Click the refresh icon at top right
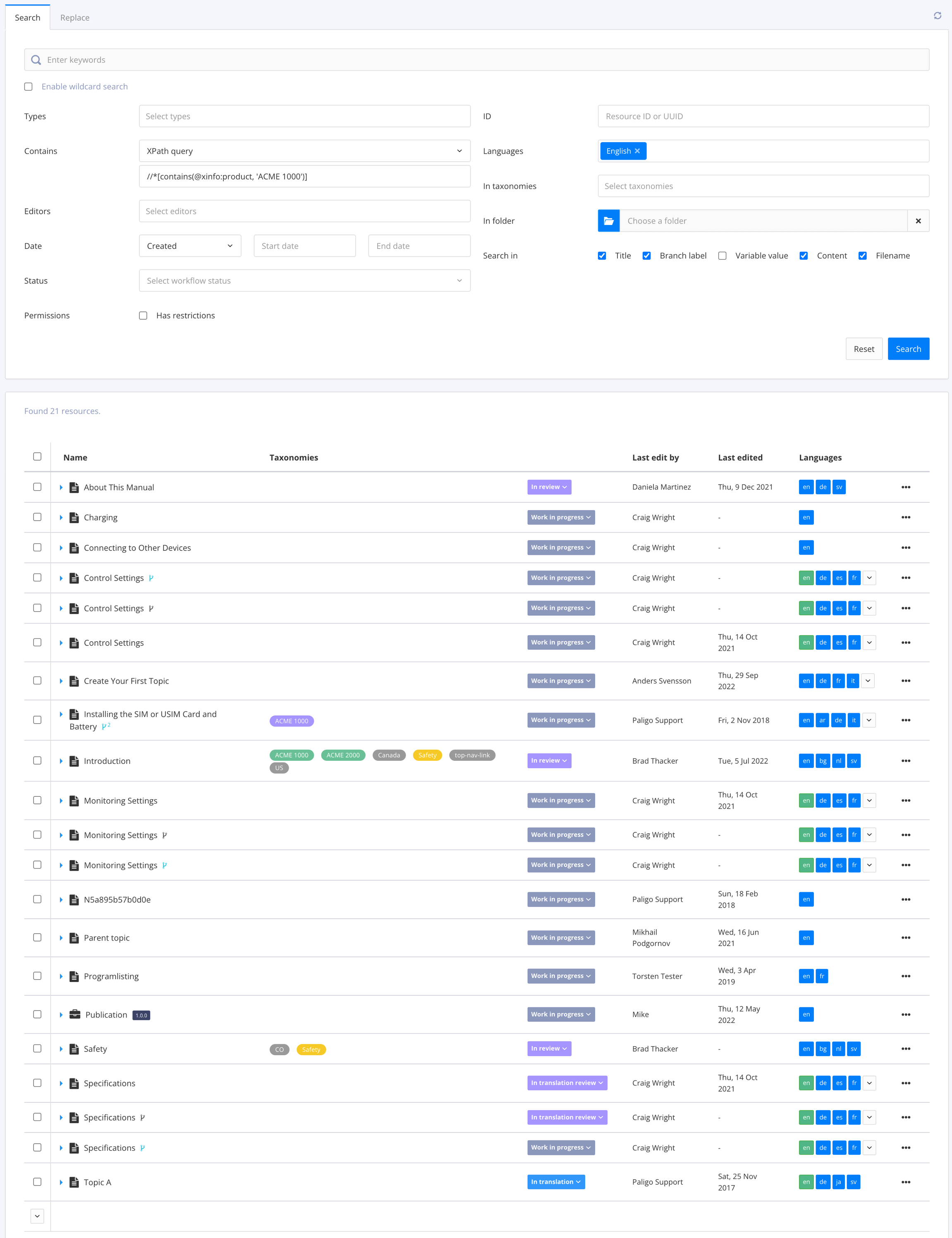This screenshot has height=1238, width=952. [937, 16]
